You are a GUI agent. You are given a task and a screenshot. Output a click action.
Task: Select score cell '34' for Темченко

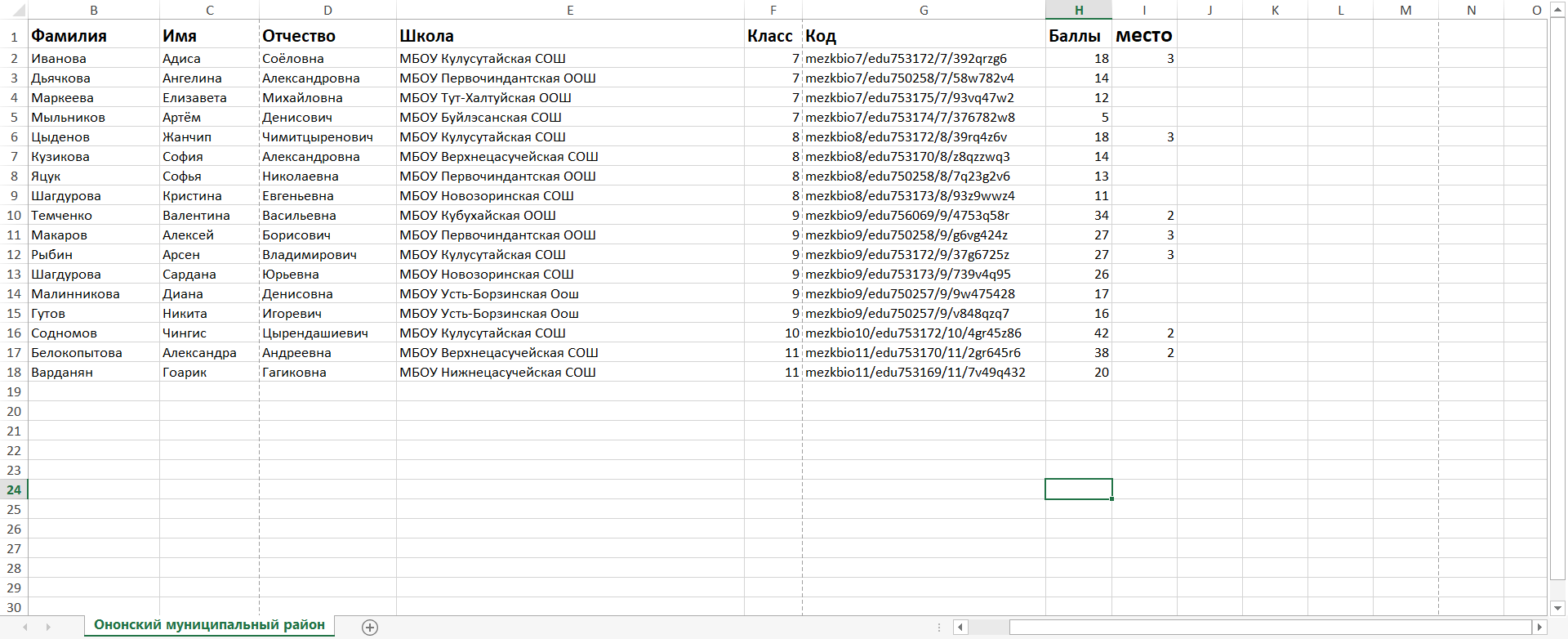[1079, 215]
